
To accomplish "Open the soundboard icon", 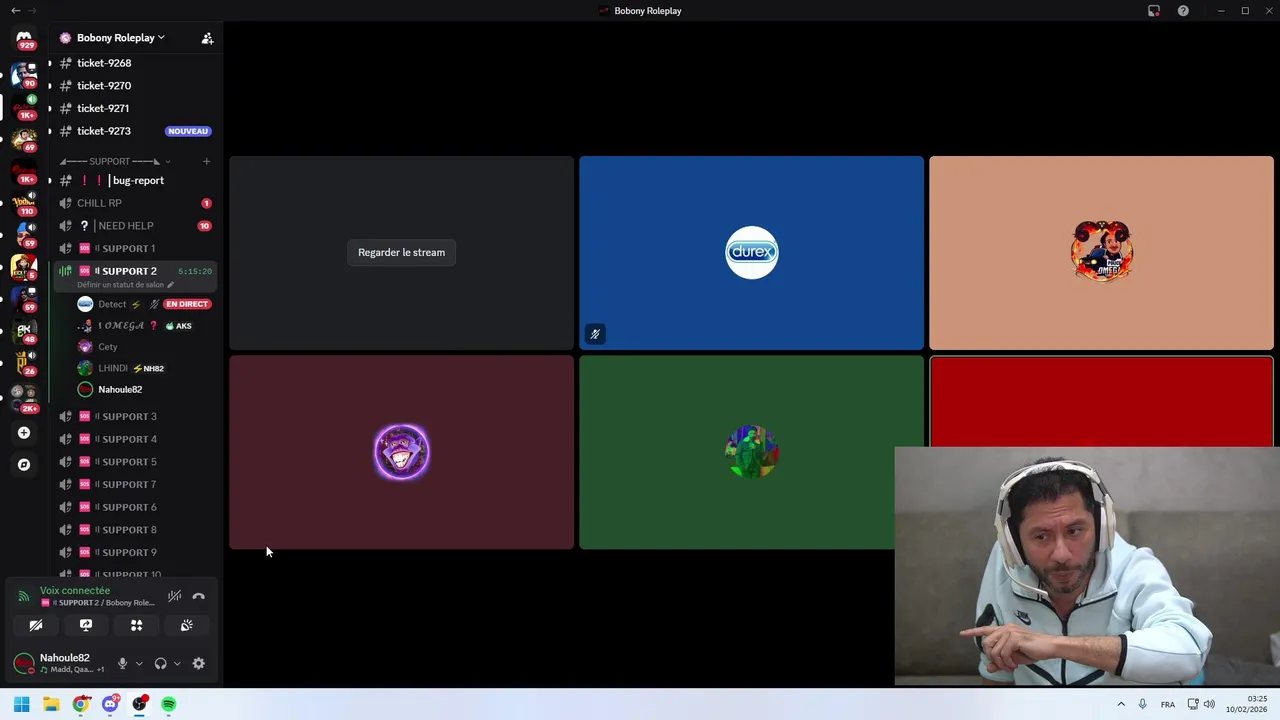I will click(x=187, y=625).
